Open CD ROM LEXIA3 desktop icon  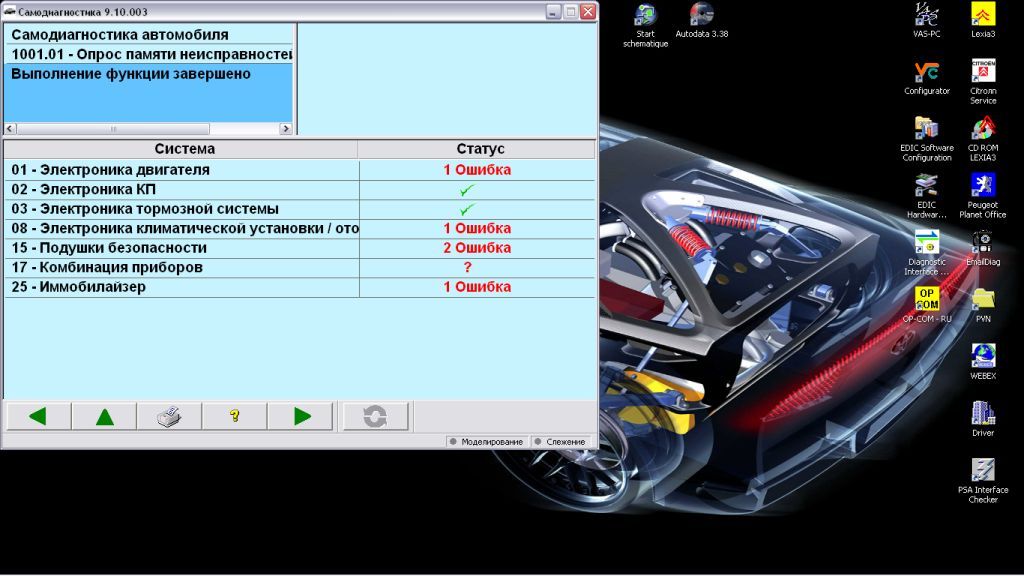point(983,139)
